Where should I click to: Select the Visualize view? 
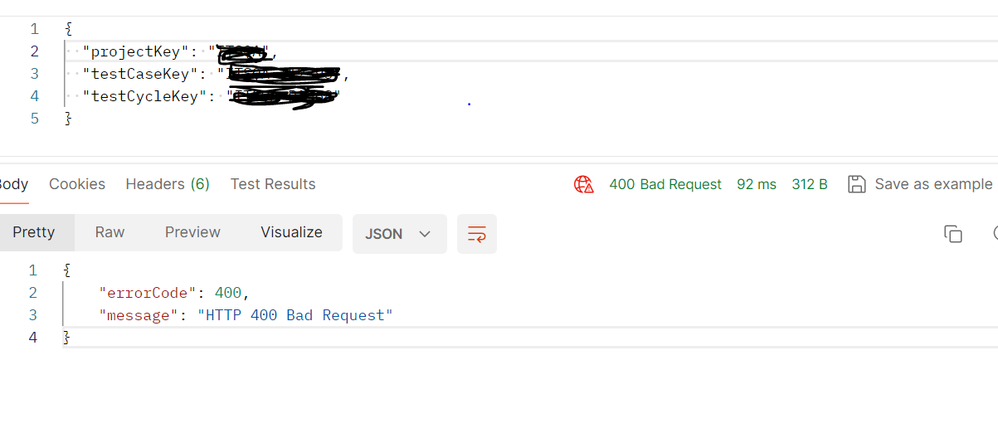tap(292, 232)
